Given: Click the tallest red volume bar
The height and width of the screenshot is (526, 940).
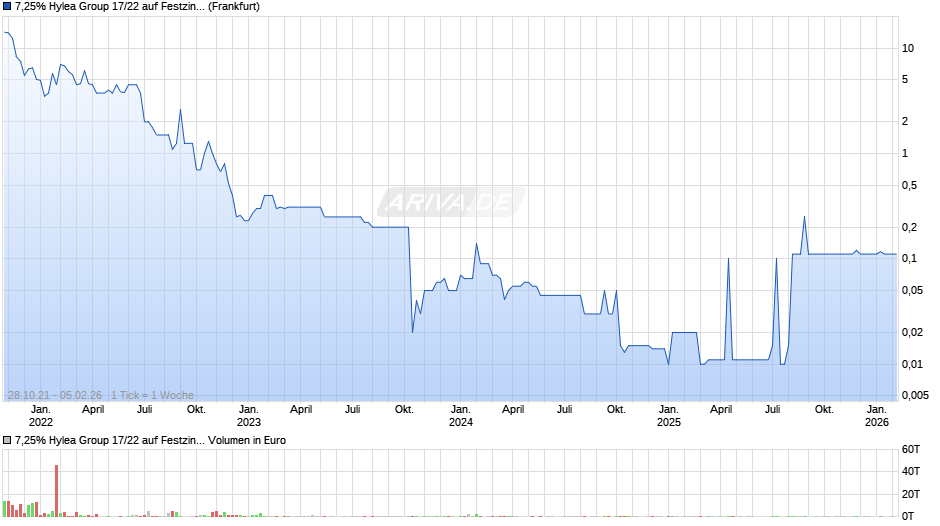Looking at the screenshot, I should tap(56, 491).
